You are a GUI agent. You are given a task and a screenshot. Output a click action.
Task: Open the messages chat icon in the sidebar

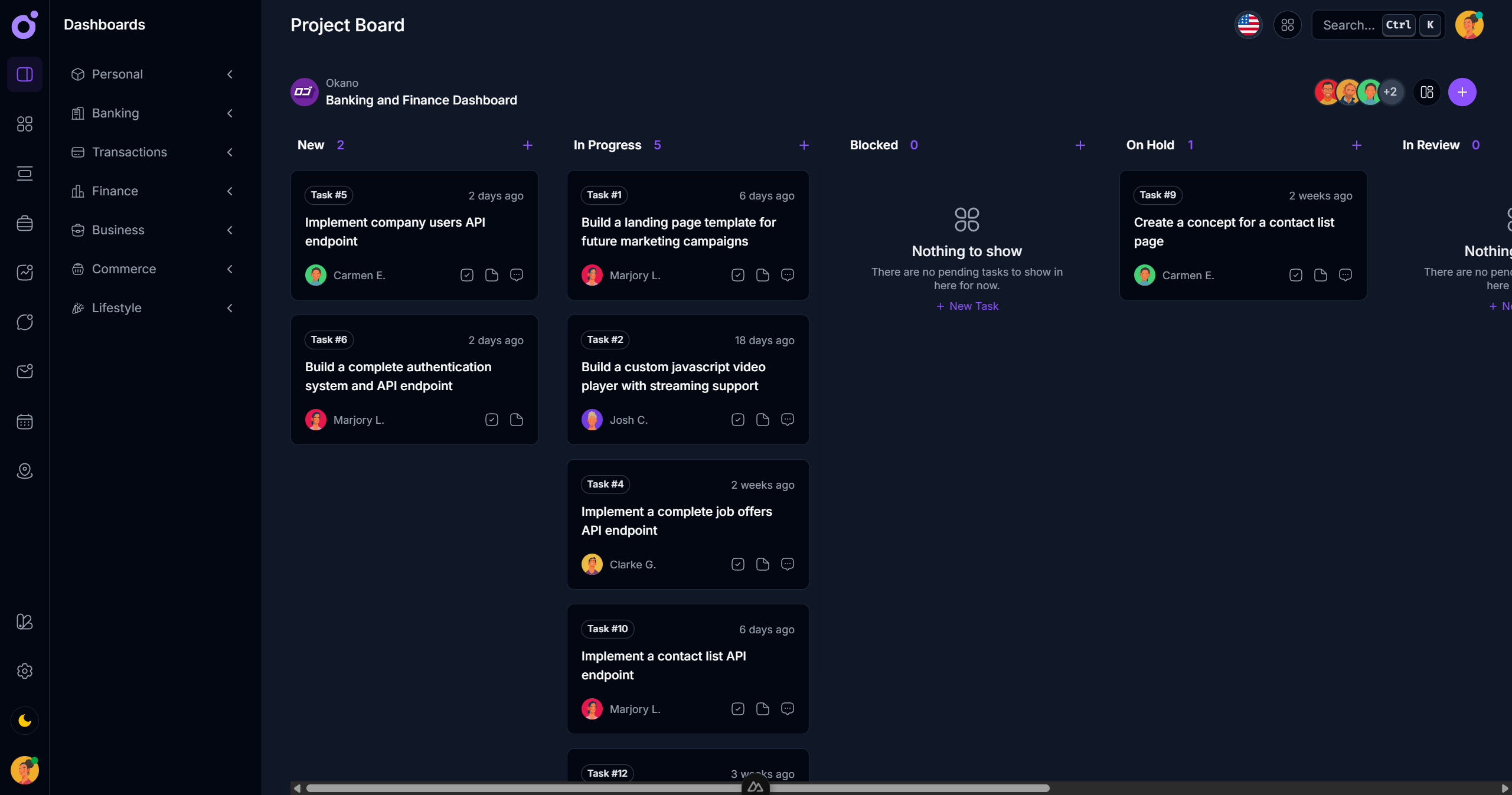[x=24, y=322]
